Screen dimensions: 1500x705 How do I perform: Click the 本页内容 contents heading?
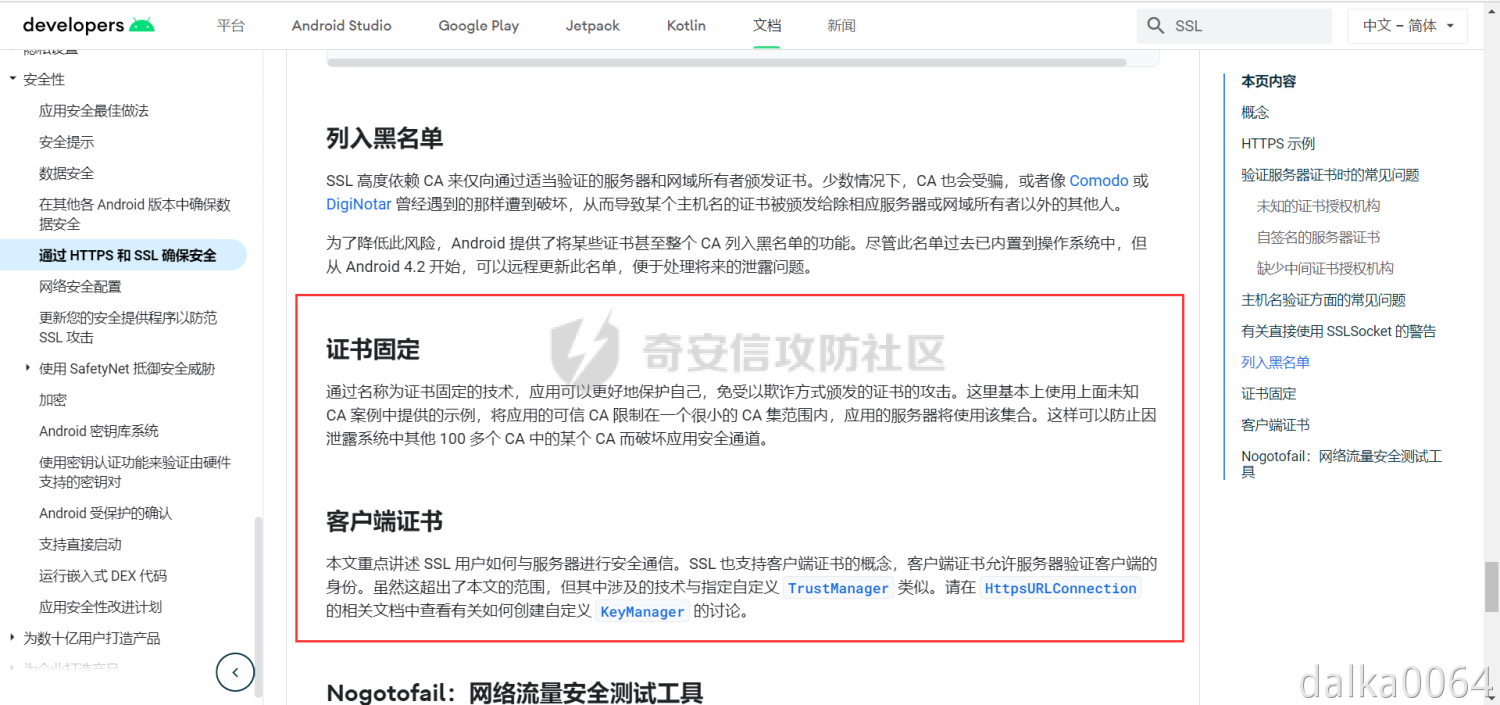pos(1268,82)
